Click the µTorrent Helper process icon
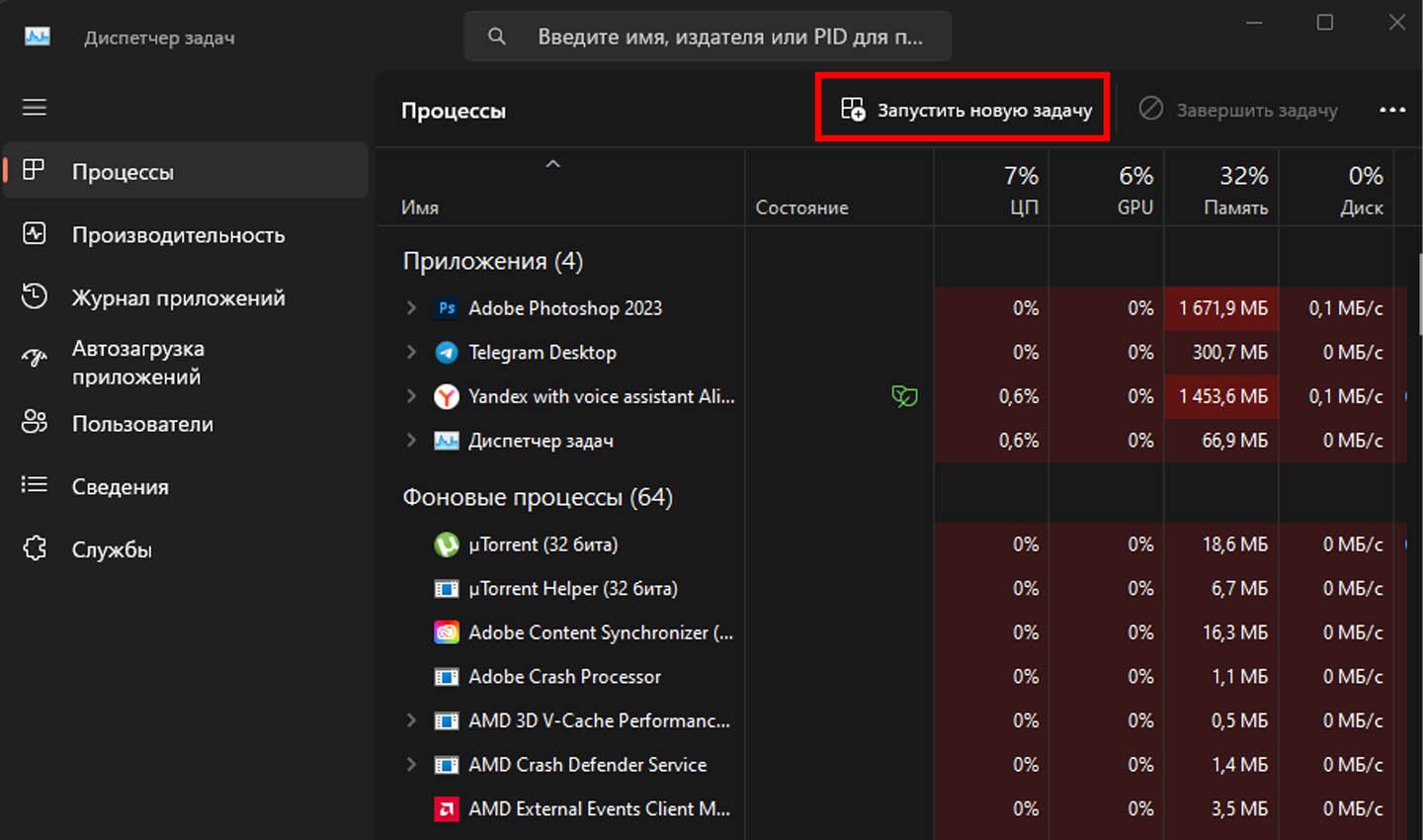Image resolution: width=1423 pixels, height=840 pixels. click(x=447, y=589)
